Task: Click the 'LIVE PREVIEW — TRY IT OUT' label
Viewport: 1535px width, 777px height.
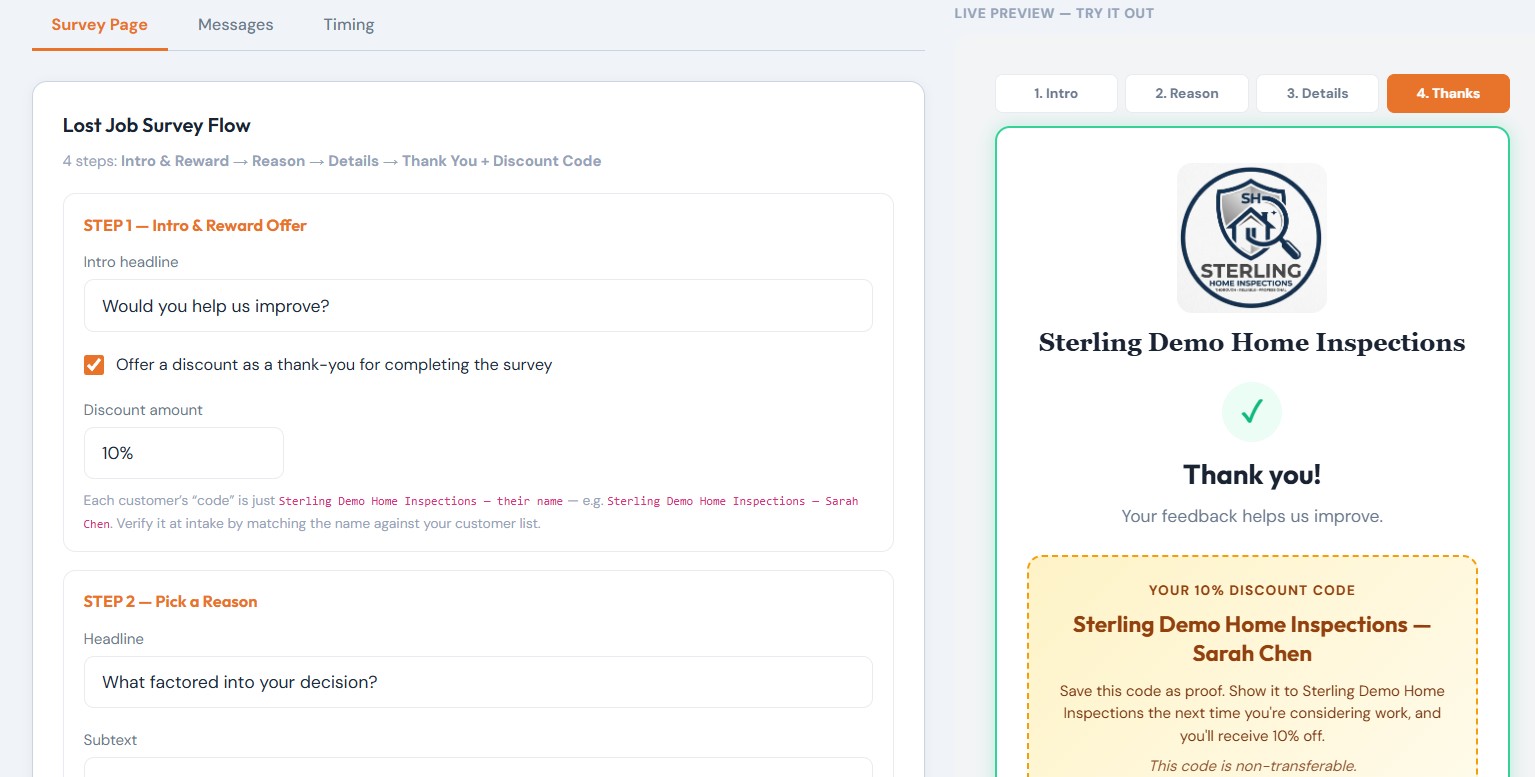Action: click(x=1054, y=13)
